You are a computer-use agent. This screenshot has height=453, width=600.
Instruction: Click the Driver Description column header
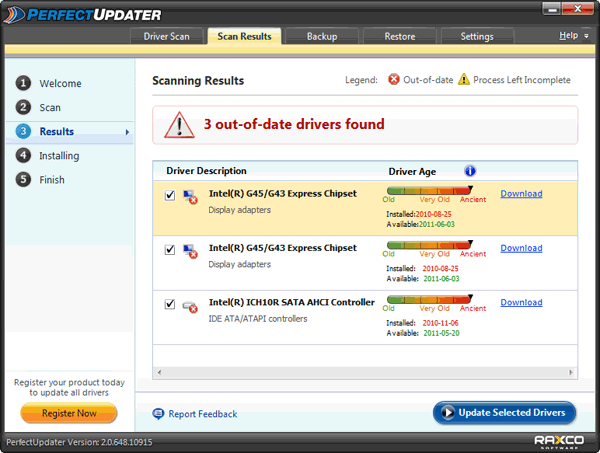[x=206, y=171]
